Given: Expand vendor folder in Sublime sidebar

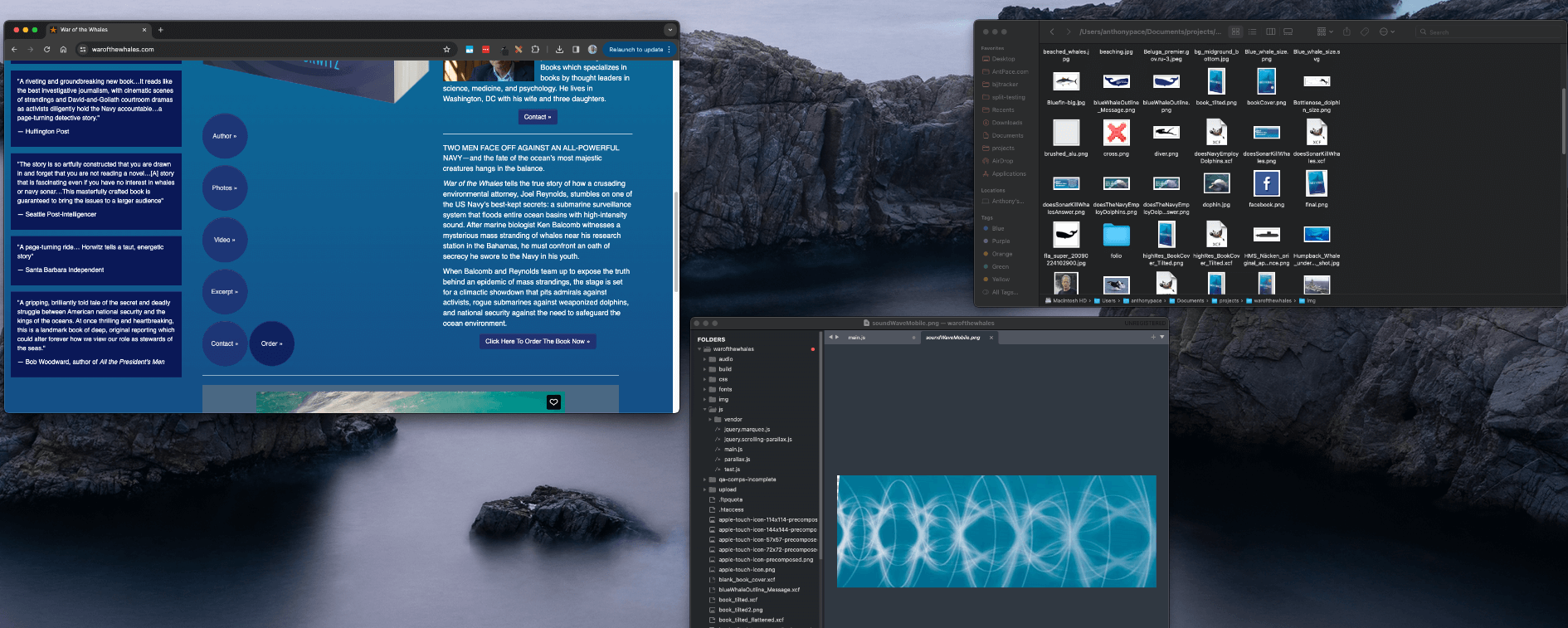Looking at the screenshot, I should [710, 420].
